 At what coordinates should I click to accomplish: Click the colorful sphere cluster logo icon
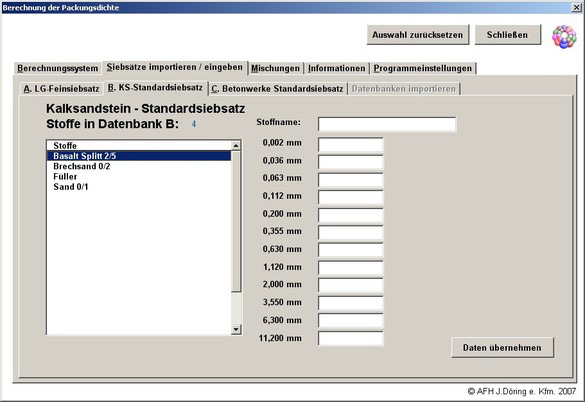pos(564,37)
